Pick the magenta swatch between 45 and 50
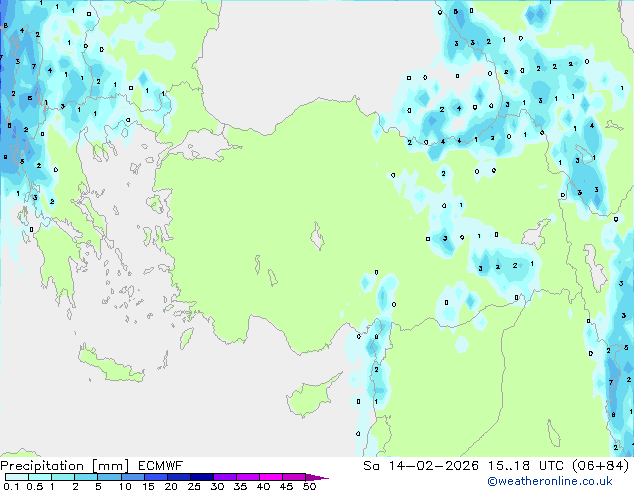 point(297,478)
